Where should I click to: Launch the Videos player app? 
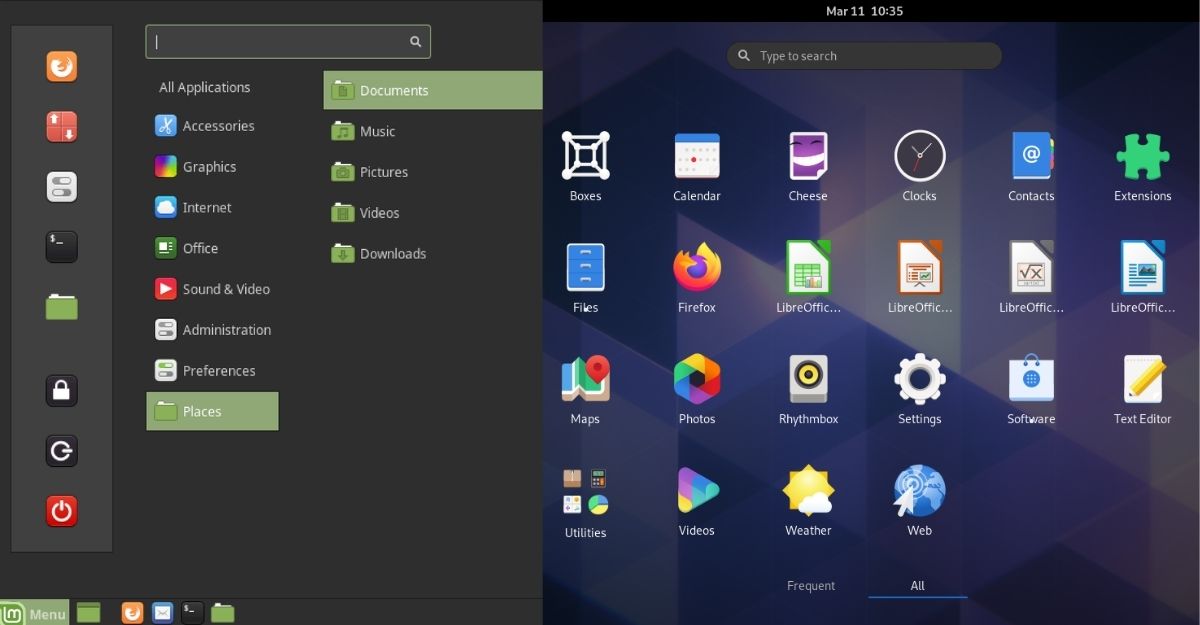coord(697,502)
